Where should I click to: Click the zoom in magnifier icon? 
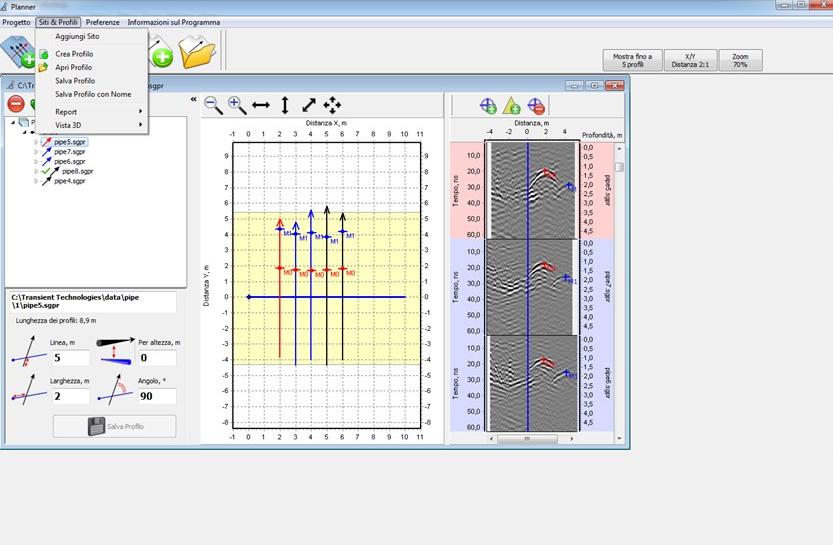pos(237,104)
